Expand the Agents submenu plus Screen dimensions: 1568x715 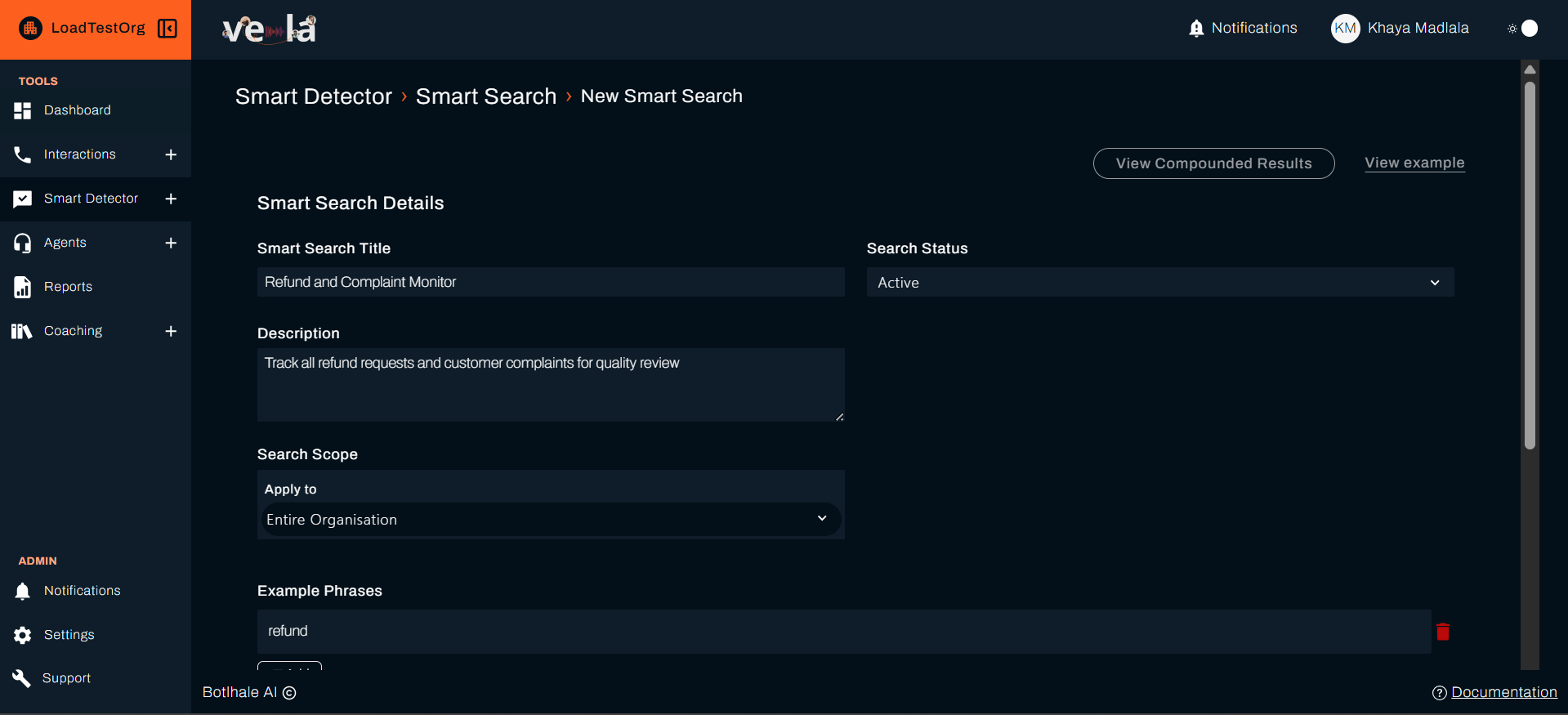[171, 243]
